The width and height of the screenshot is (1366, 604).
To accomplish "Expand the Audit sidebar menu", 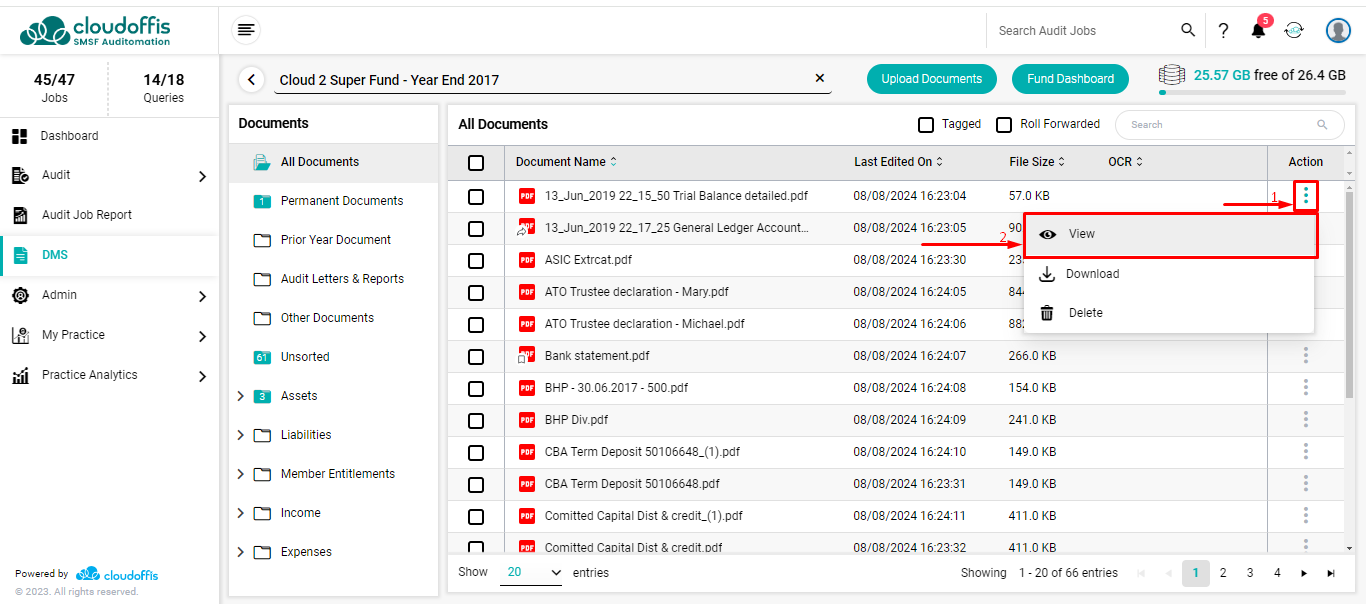I will (202, 176).
